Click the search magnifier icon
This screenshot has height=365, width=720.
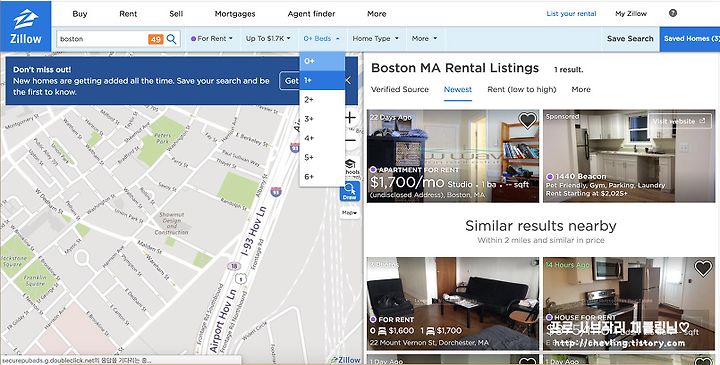[x=172, y=39]
